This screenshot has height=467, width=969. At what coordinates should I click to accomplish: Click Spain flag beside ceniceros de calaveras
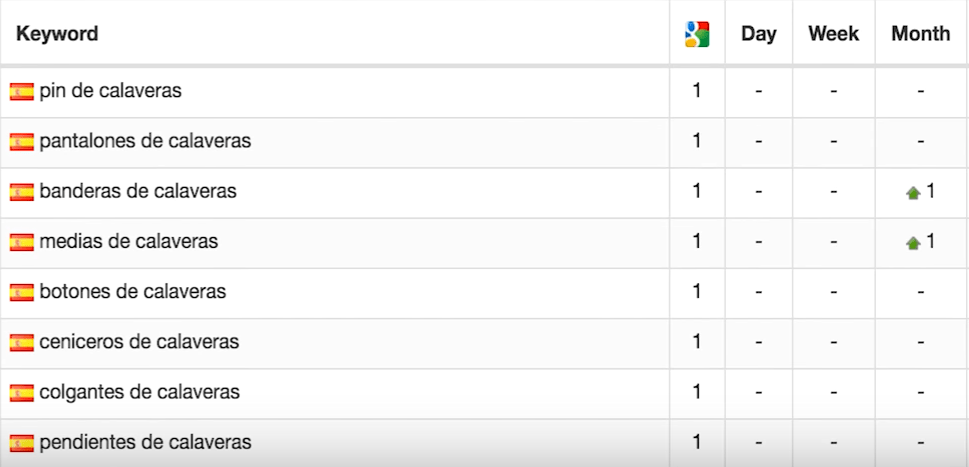point(22,343)
